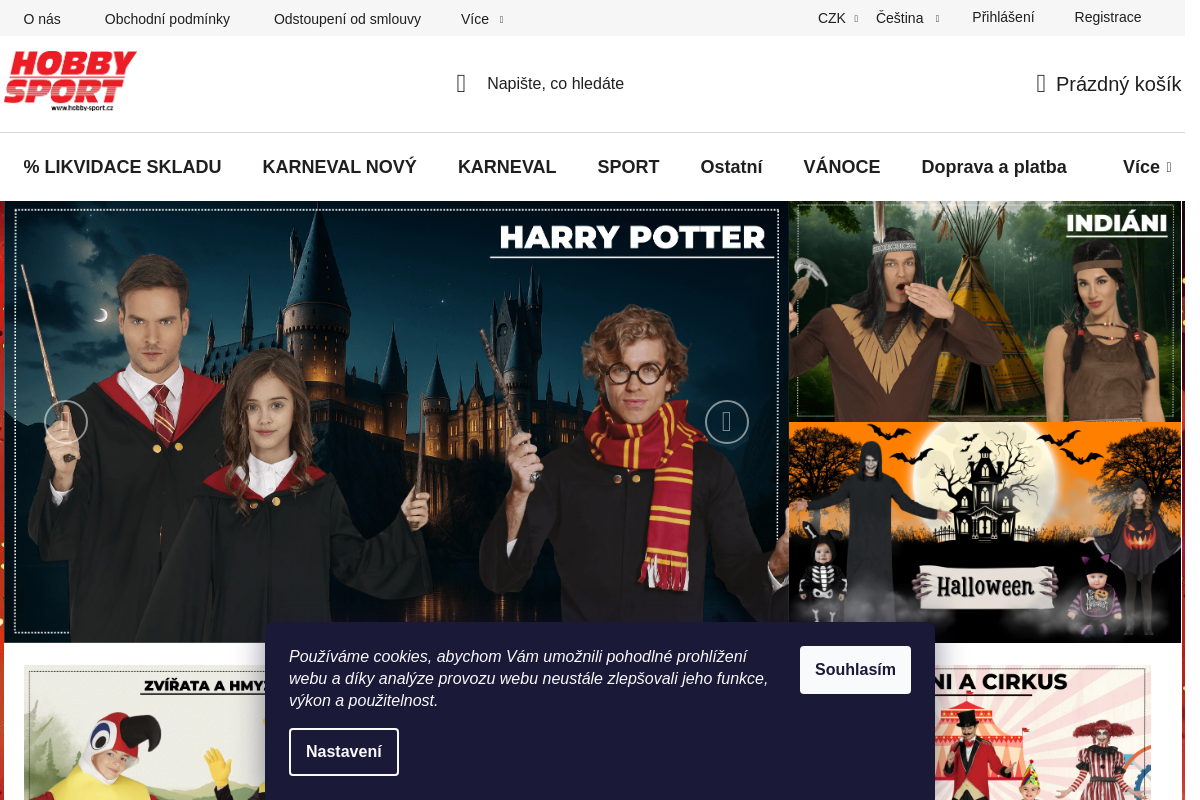This screenshot has height=800, width=1200.
Task: Open the O nás page
Action: pos(42,19)
